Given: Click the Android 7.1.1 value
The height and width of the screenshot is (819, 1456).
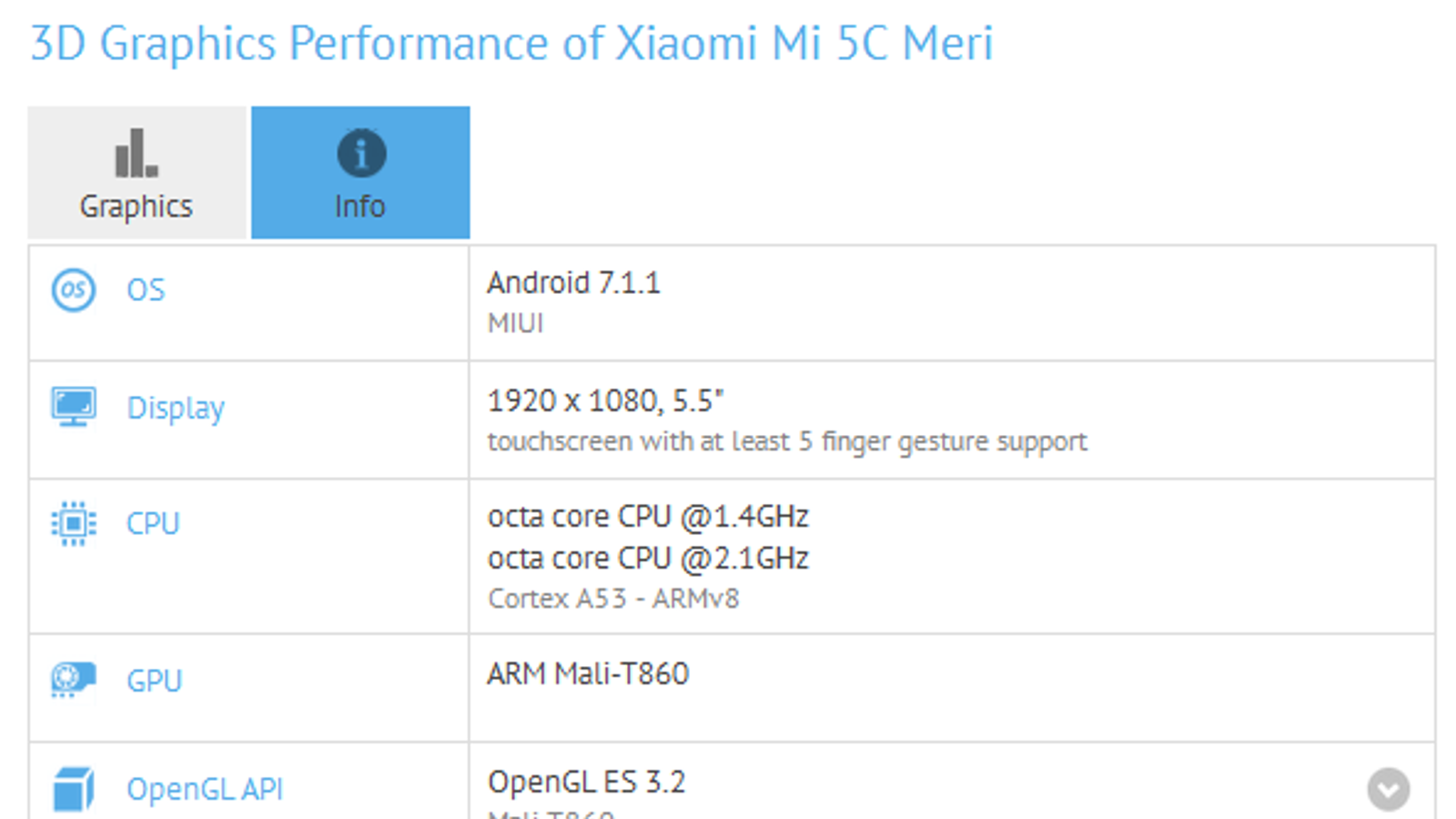Looking at the screenshot, I should click(x=573, y=283).
